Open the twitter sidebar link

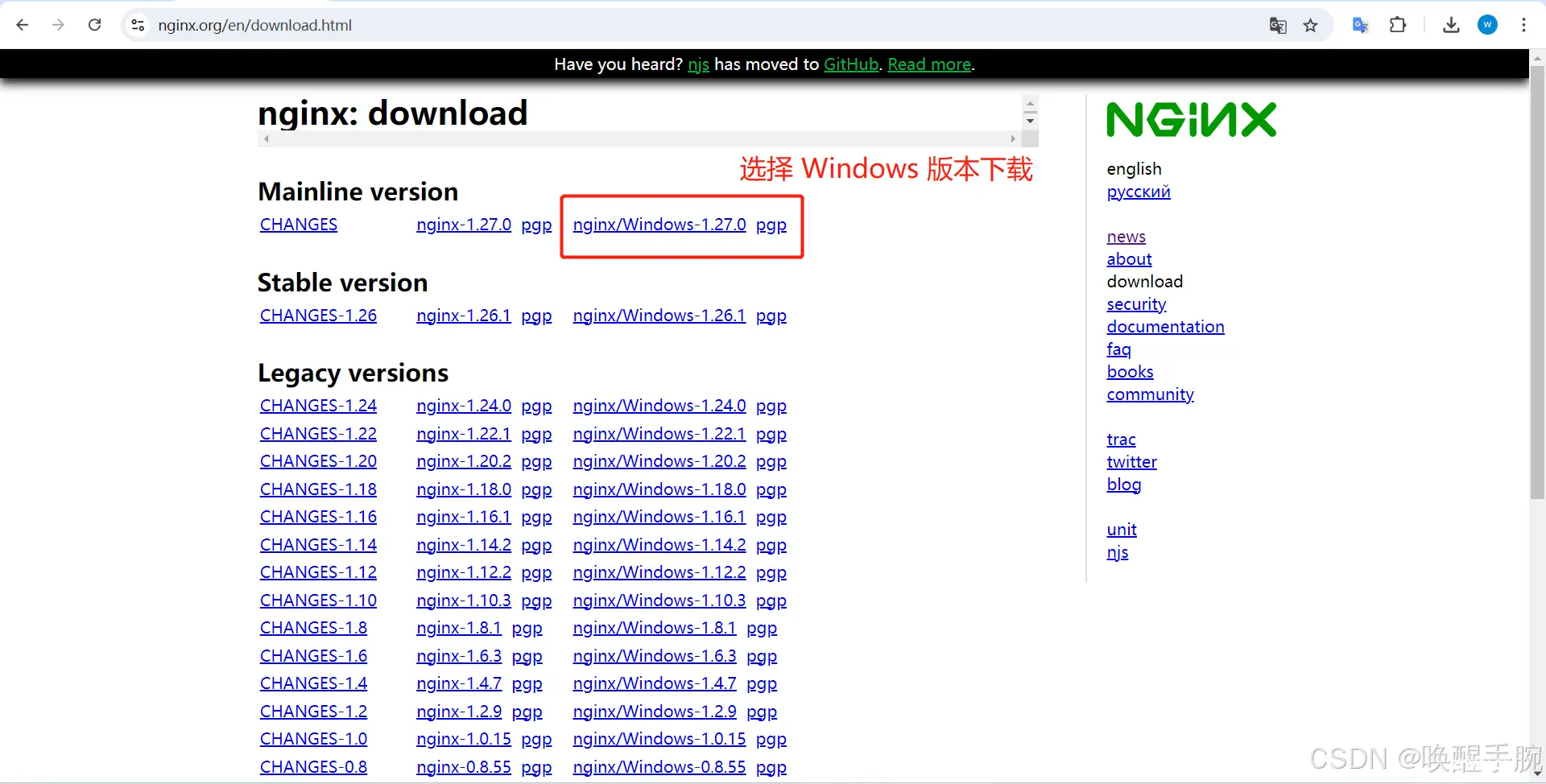point(1131,462)
